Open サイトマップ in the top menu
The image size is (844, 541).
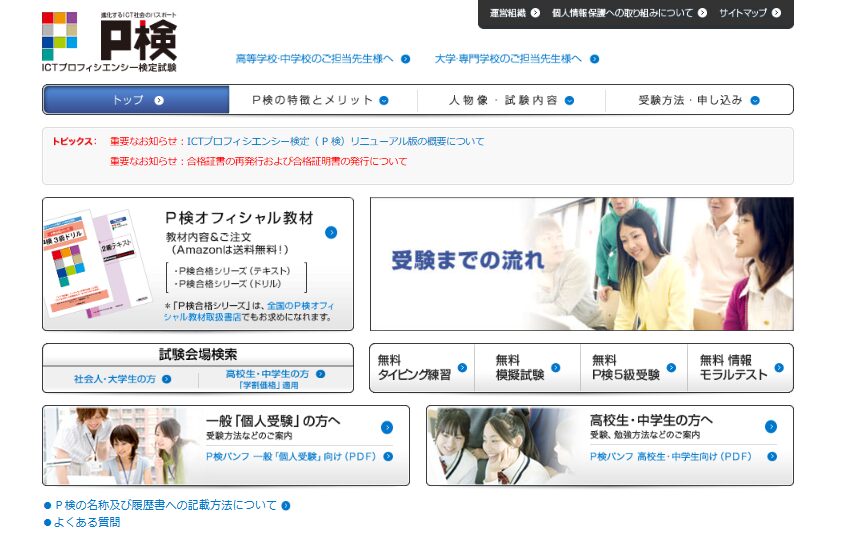(x=750, y=12)
